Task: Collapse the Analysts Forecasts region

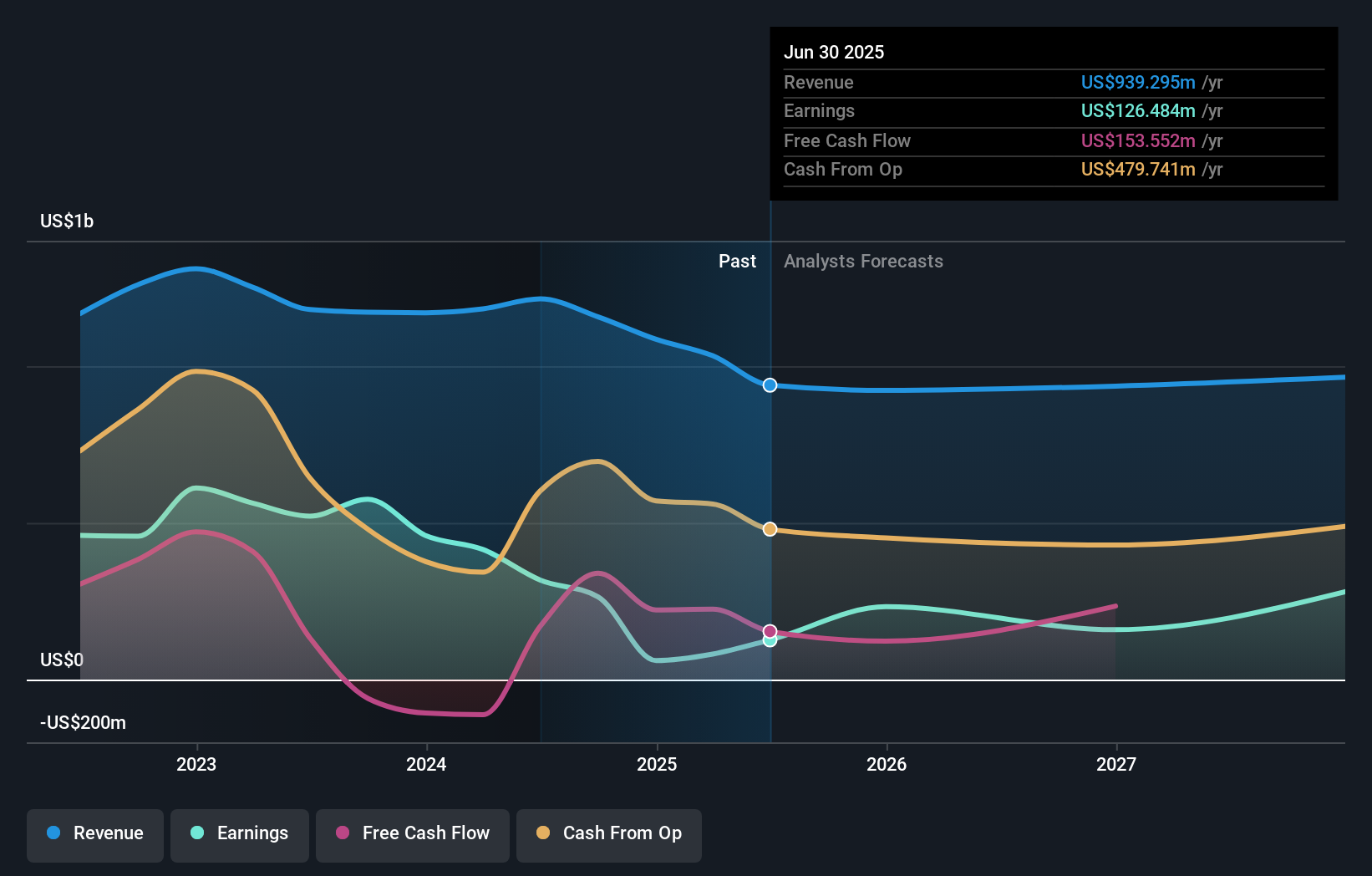Action: (x=863, y=261)
